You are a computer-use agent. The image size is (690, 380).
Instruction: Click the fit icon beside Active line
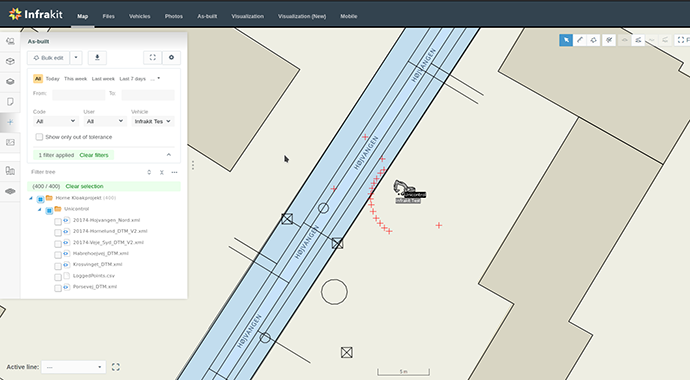coord(116,367)
